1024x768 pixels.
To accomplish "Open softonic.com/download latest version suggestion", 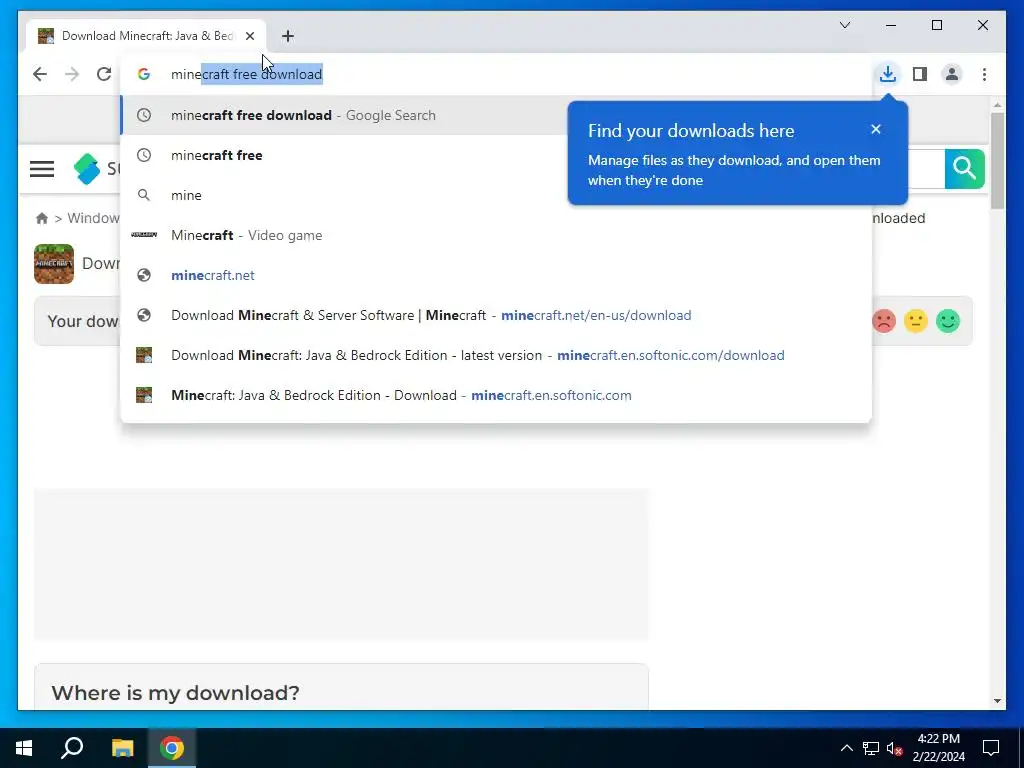I will tap(496, 355).
